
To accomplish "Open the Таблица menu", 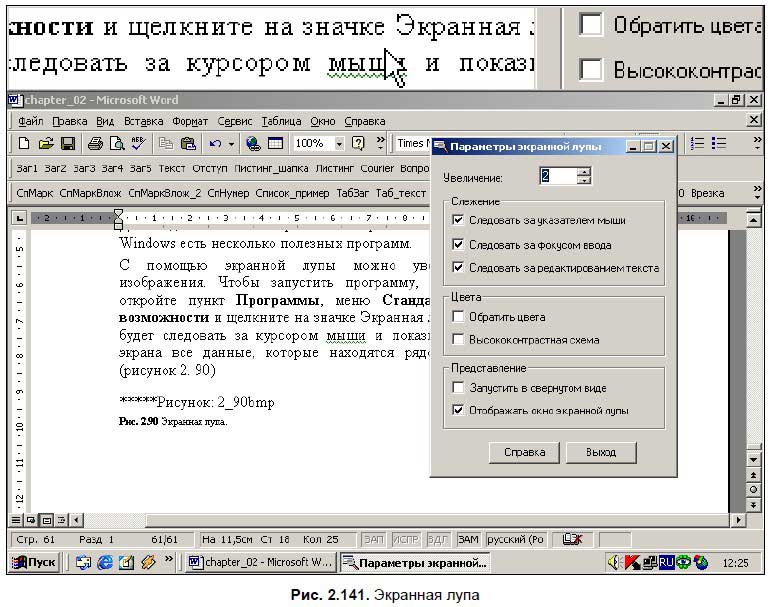I will click(281, 121).
